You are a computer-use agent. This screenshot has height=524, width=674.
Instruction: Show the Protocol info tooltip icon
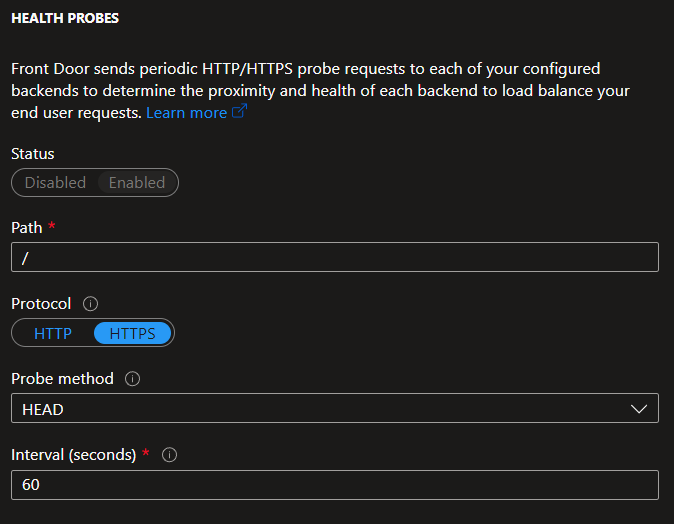pos(90,304)
